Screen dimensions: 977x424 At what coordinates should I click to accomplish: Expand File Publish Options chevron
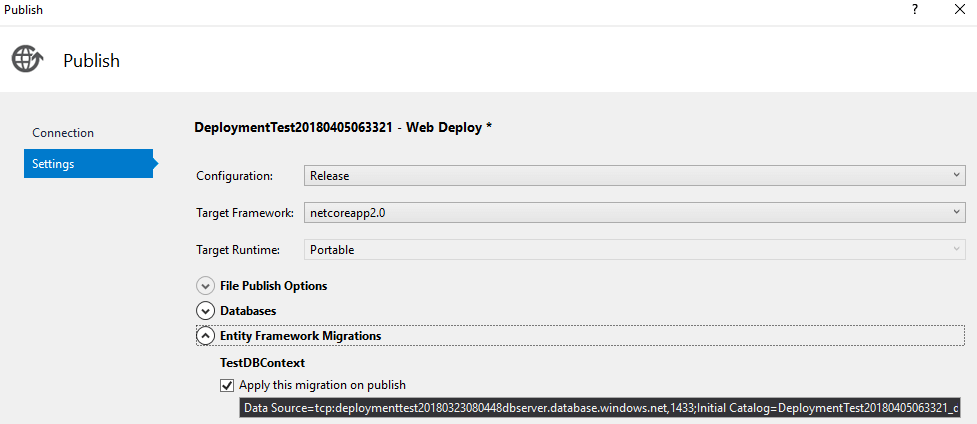click(x=205, y=286)
